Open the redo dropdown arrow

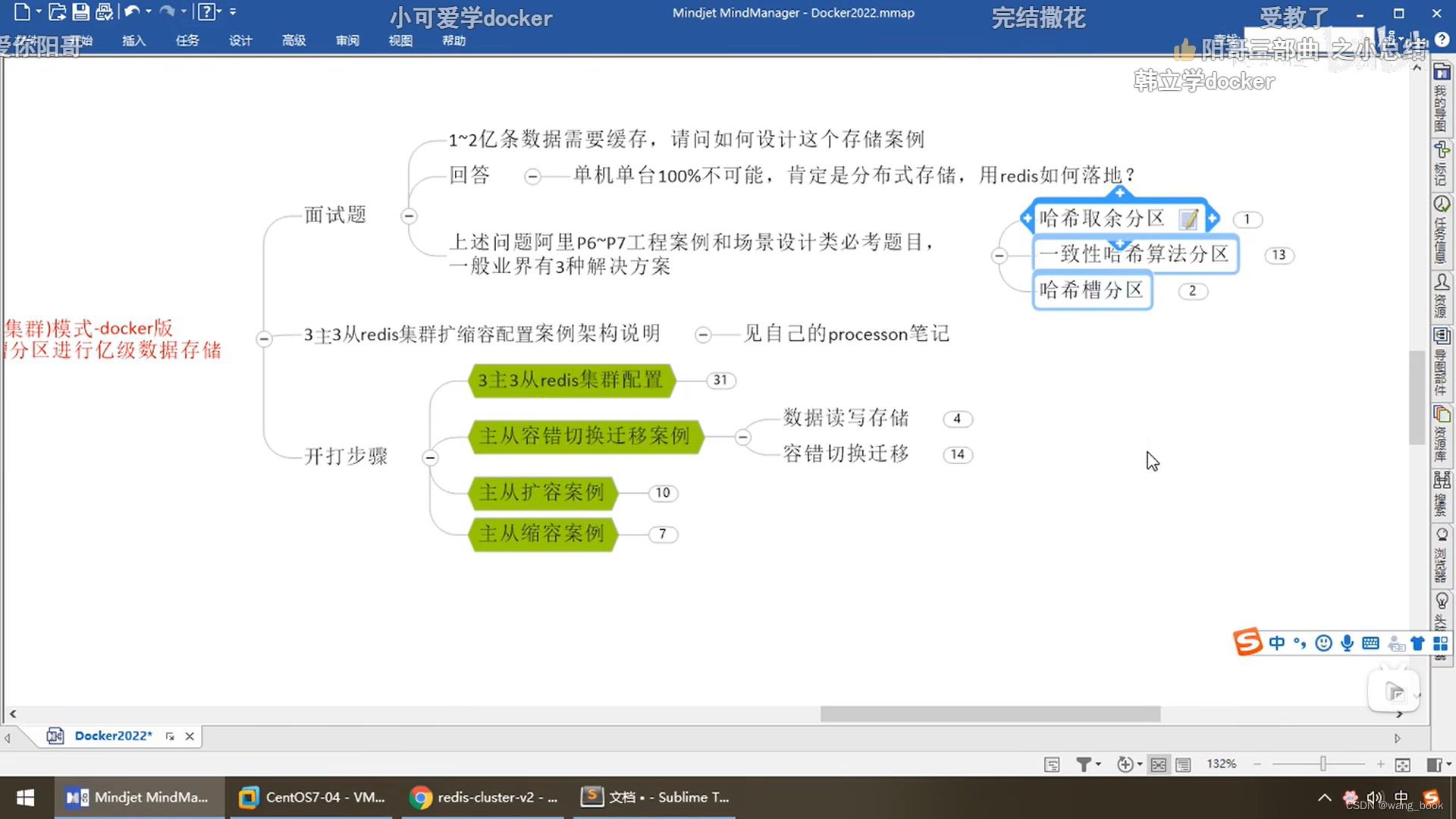point(184,12)
